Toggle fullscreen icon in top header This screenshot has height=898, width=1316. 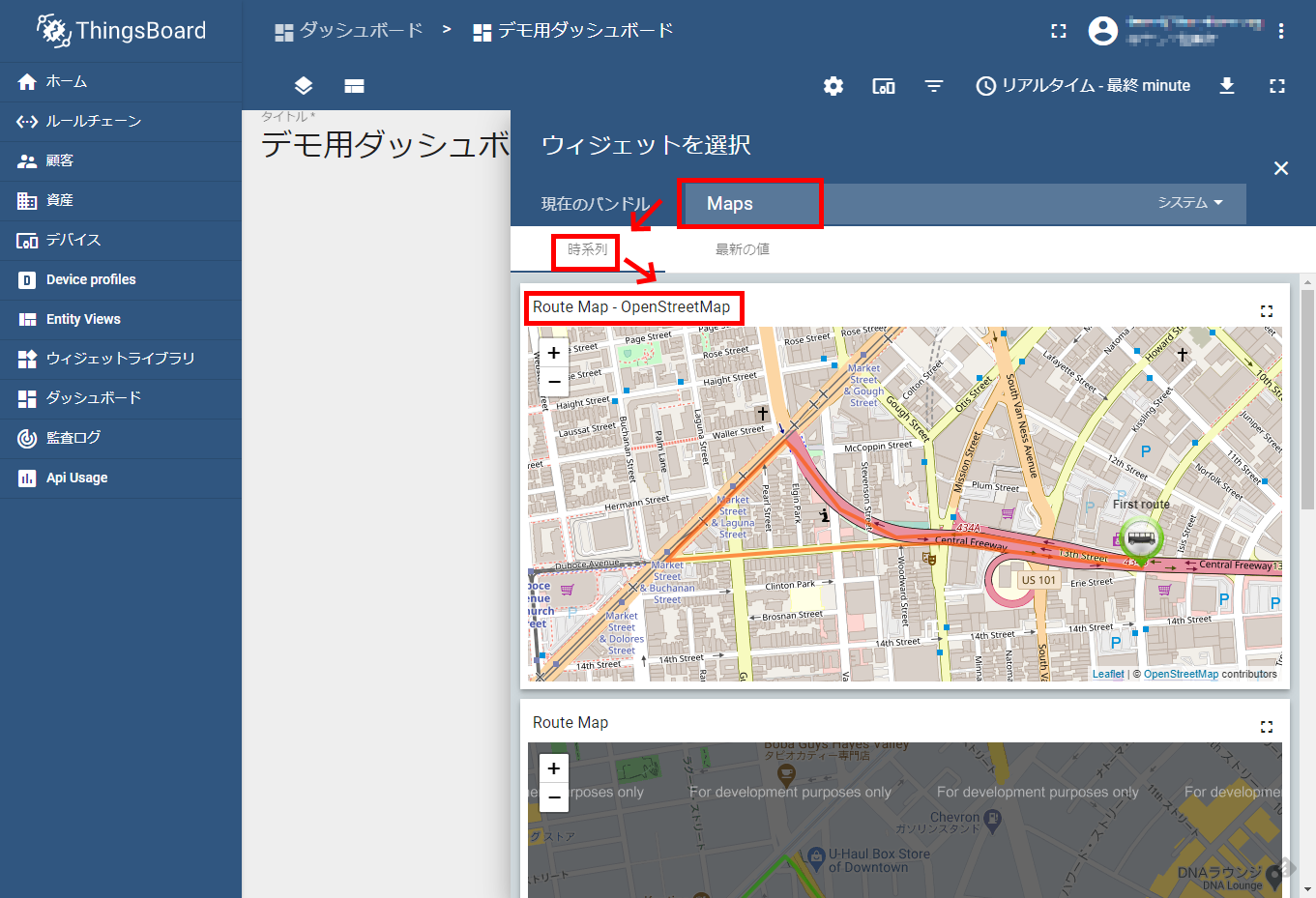point(1059,31)
